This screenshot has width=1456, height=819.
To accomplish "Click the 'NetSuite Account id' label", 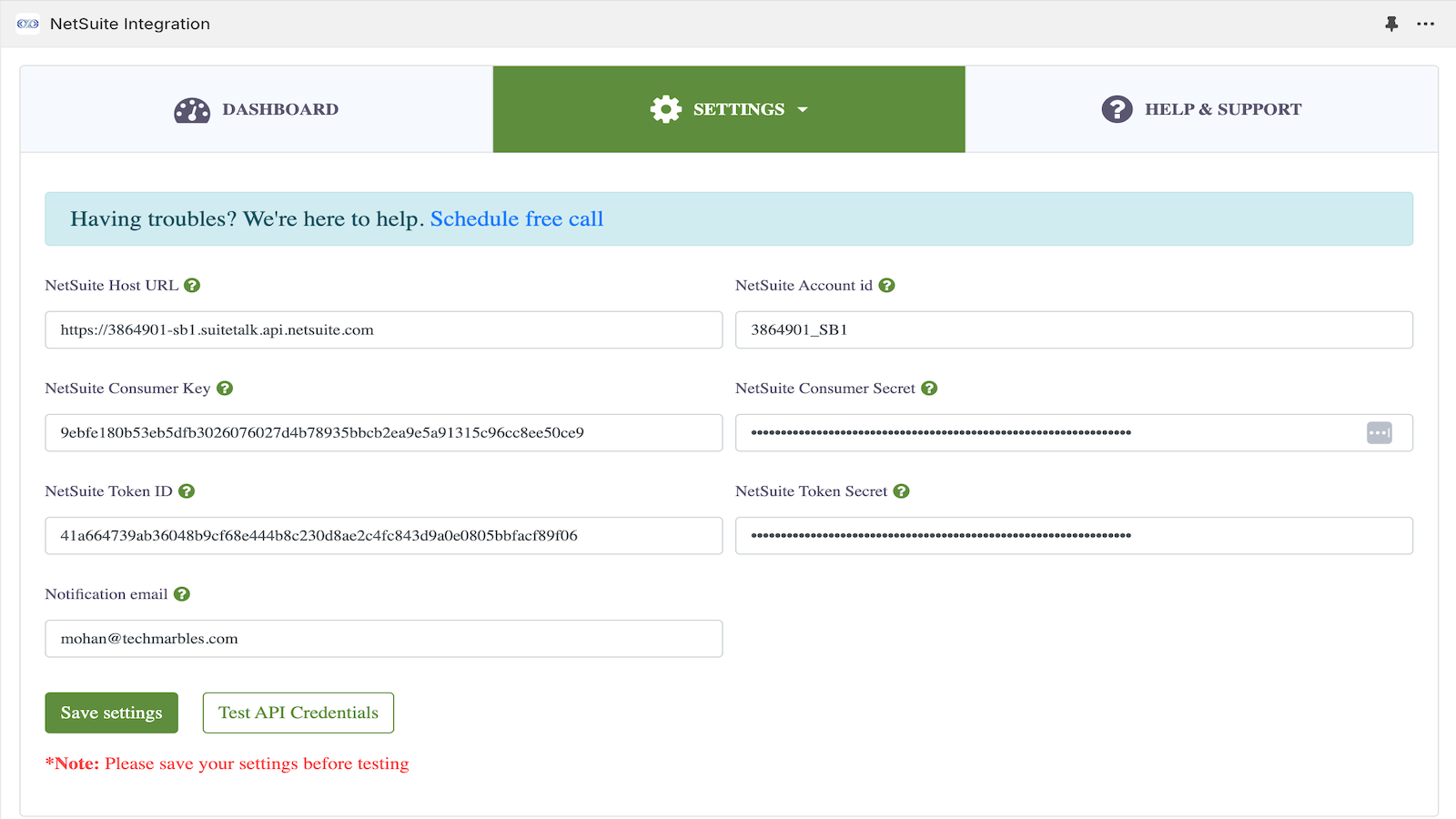I will 804,286.
